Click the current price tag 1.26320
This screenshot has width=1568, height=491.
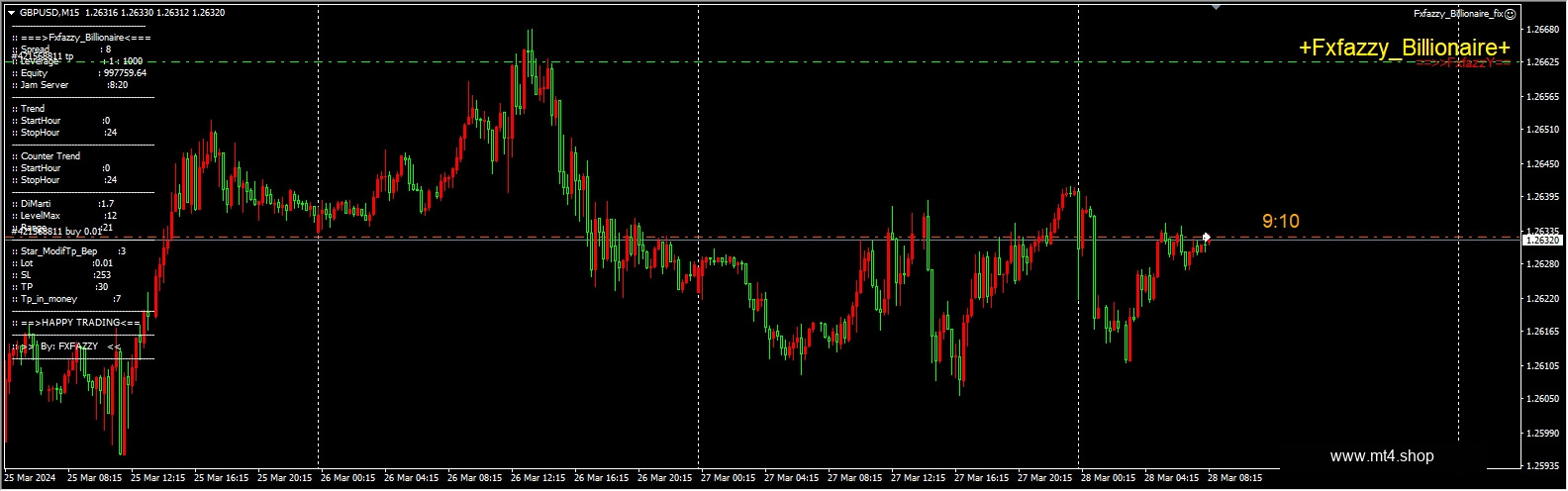(1543, 241)
